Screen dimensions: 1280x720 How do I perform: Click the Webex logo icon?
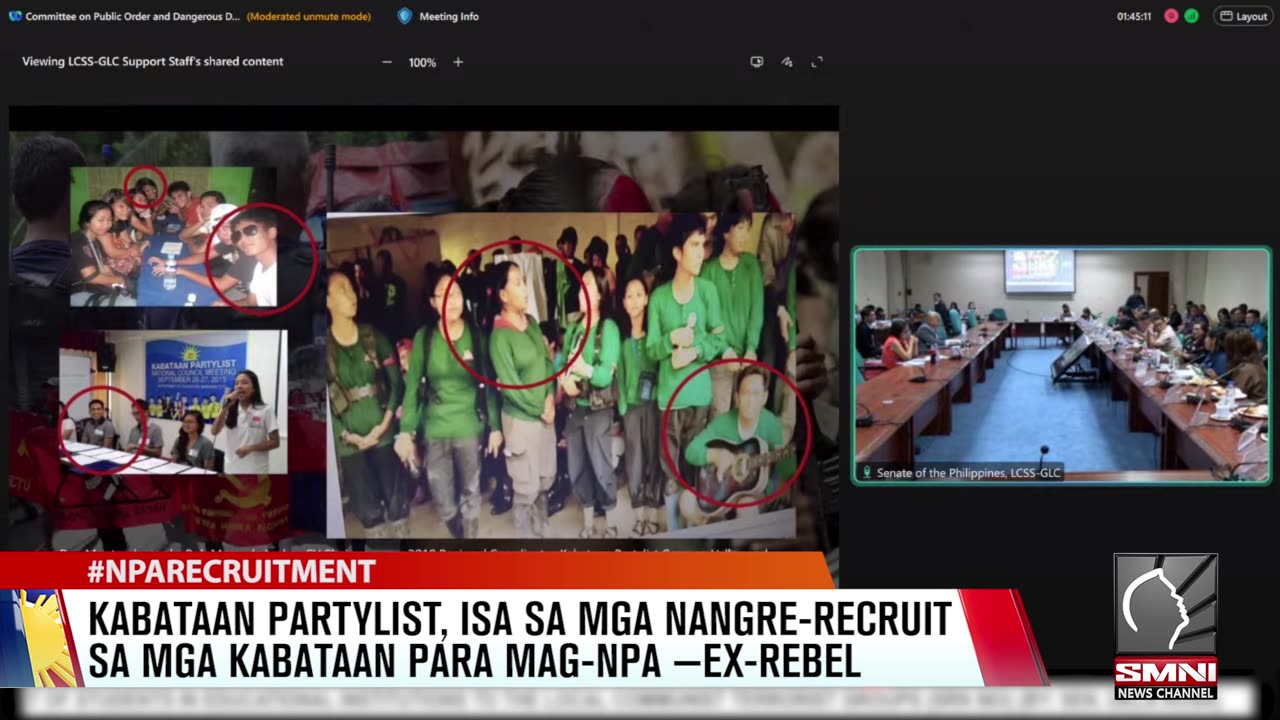pyautogui.click(x=15, y=16)
